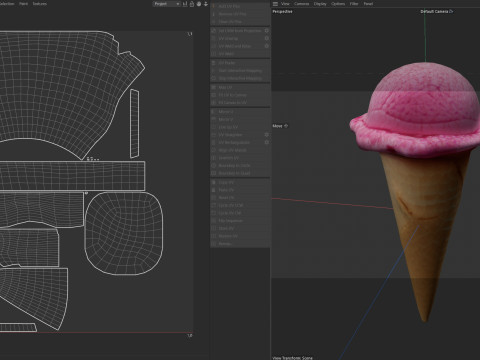
Task: Click the Perspective viewport label
Action: (x=282, y=11)
